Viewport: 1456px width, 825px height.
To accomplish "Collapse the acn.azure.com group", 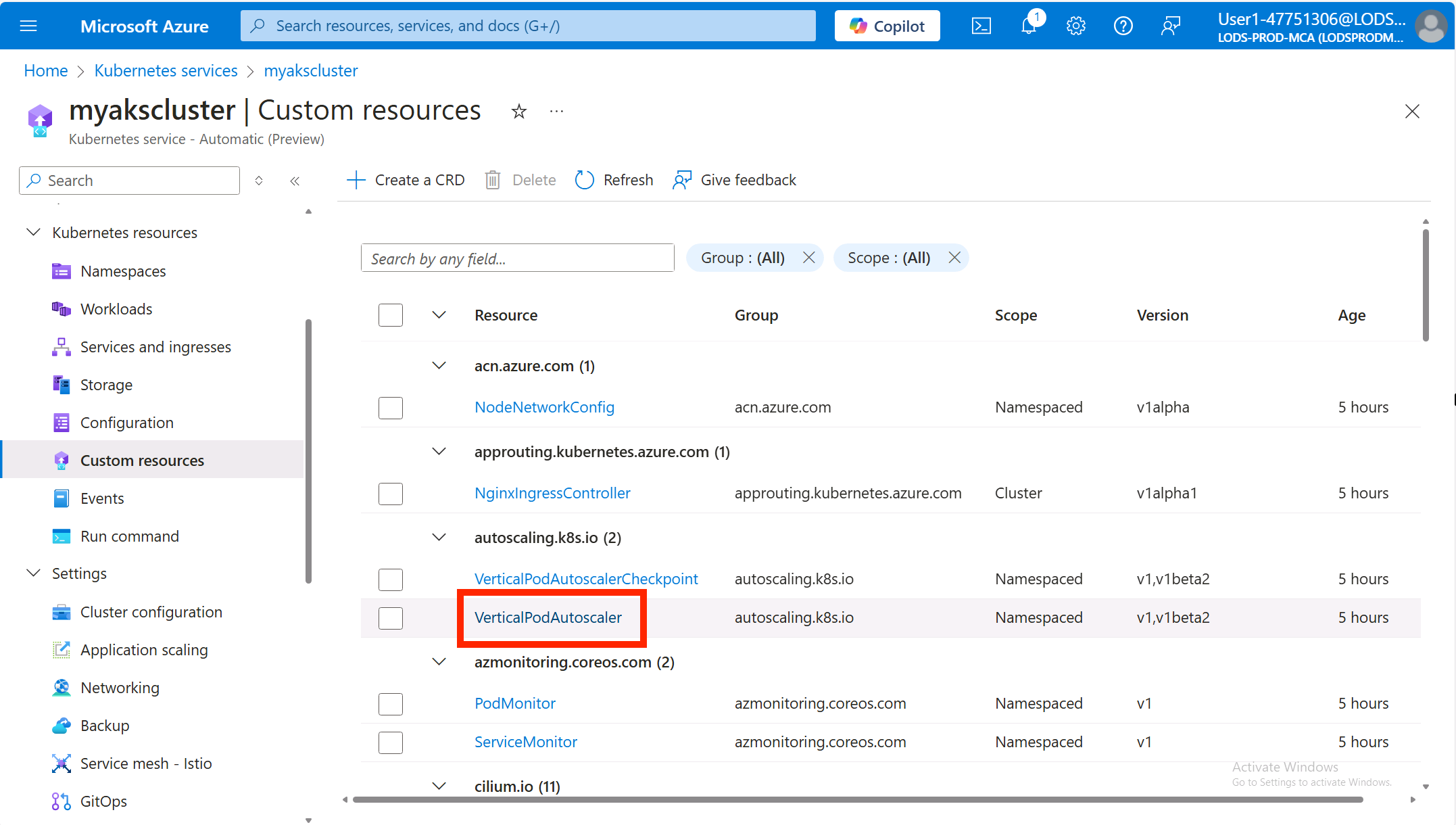I will (x=439, y=366).
